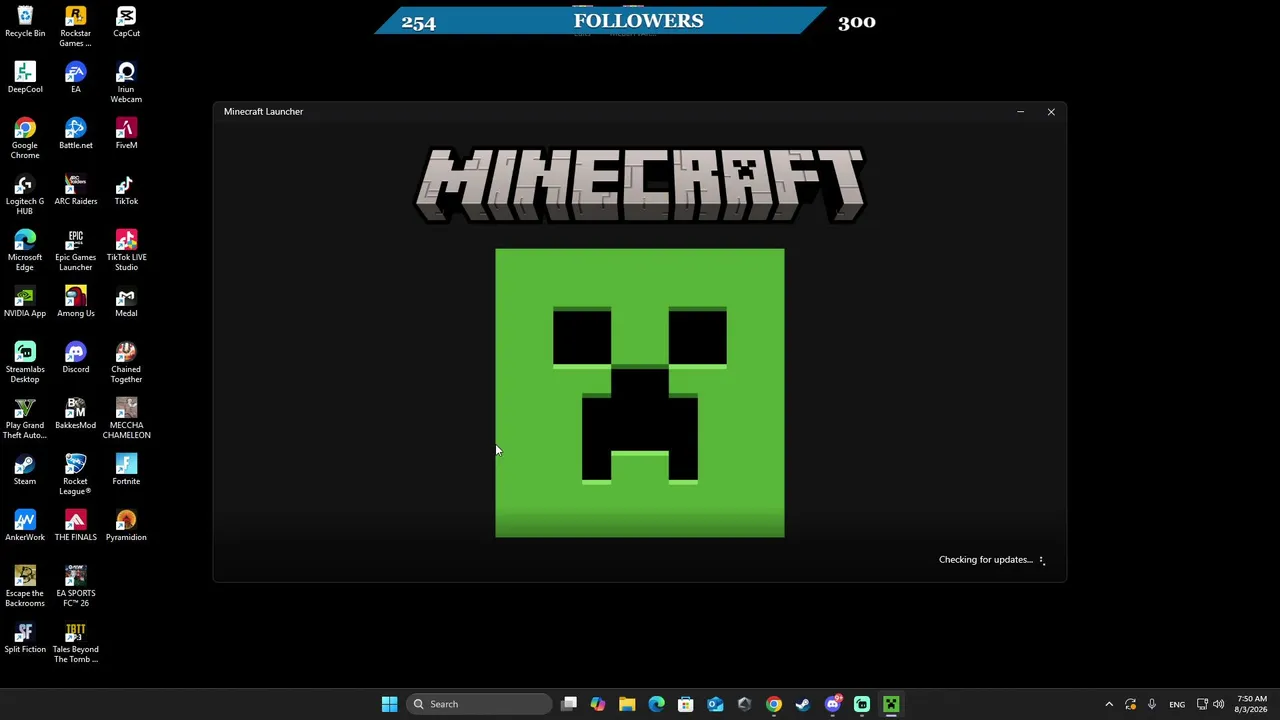Open Discord from the taskbar

(x=833, y=704)
